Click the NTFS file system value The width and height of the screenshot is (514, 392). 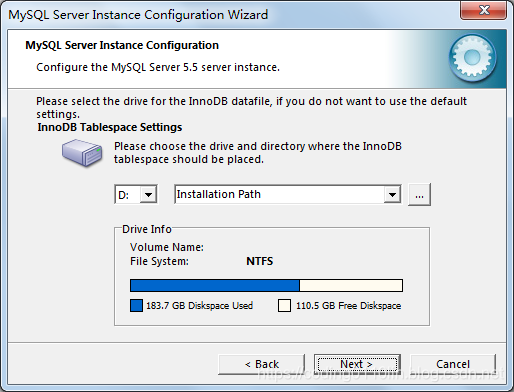pos(260,261)
